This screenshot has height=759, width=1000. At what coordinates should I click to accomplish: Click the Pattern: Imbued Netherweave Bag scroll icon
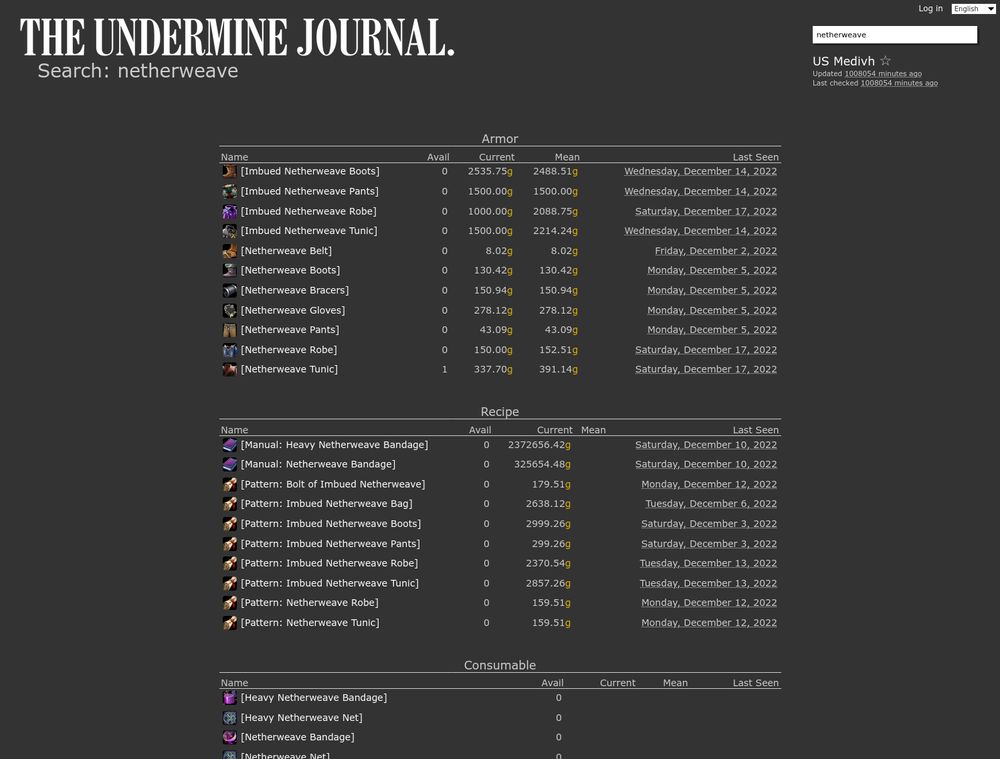229,504
